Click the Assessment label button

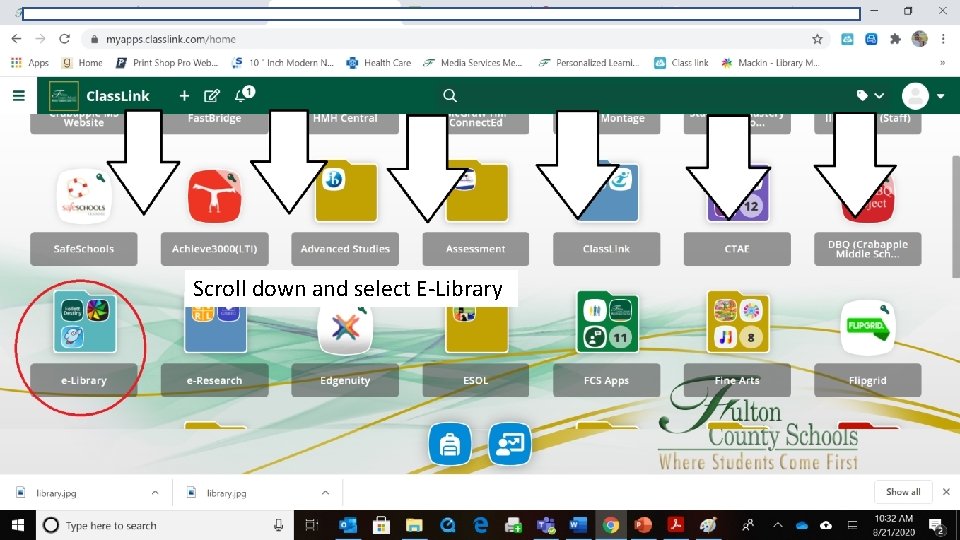click(x=476, y=249)
